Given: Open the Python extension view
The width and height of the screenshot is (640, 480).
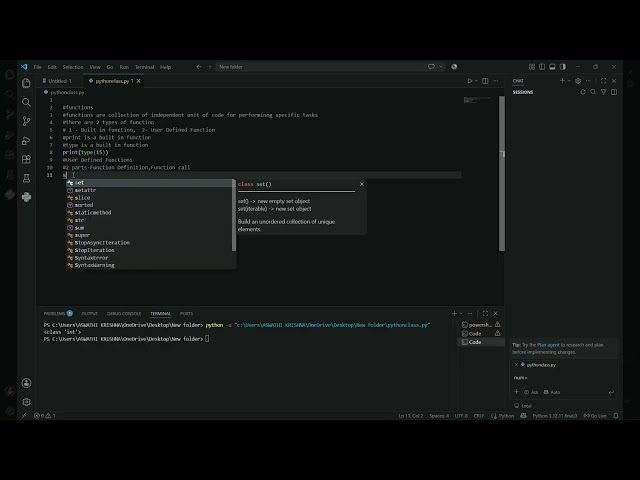Looking at the screenshot, I should (x=26, y=197).
